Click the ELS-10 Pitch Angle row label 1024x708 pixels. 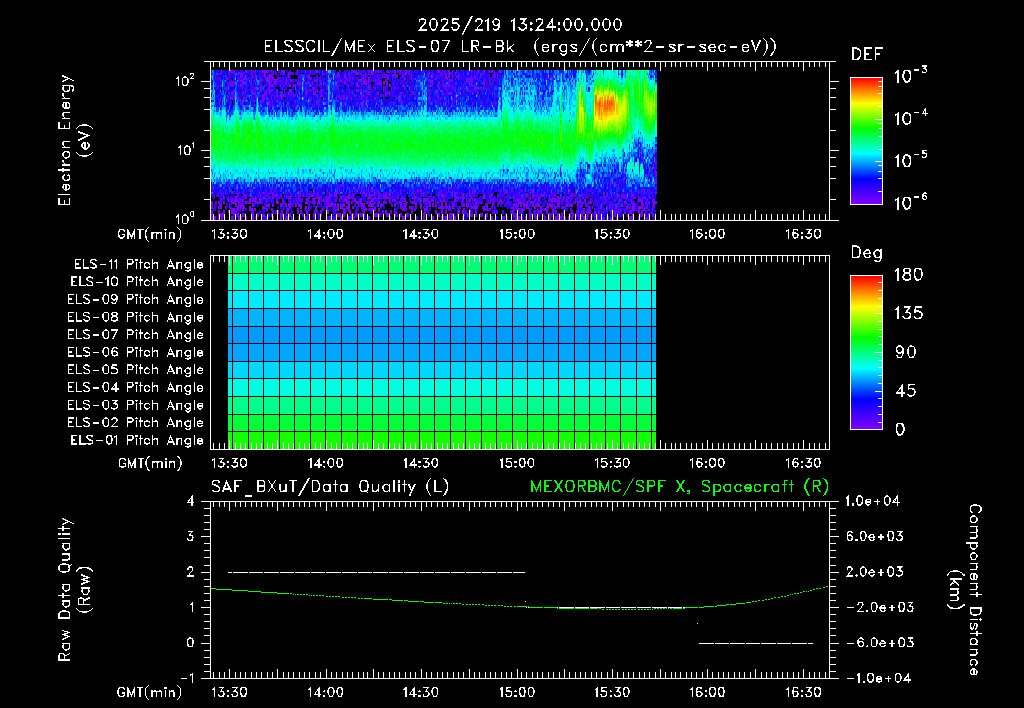(137, 282)
